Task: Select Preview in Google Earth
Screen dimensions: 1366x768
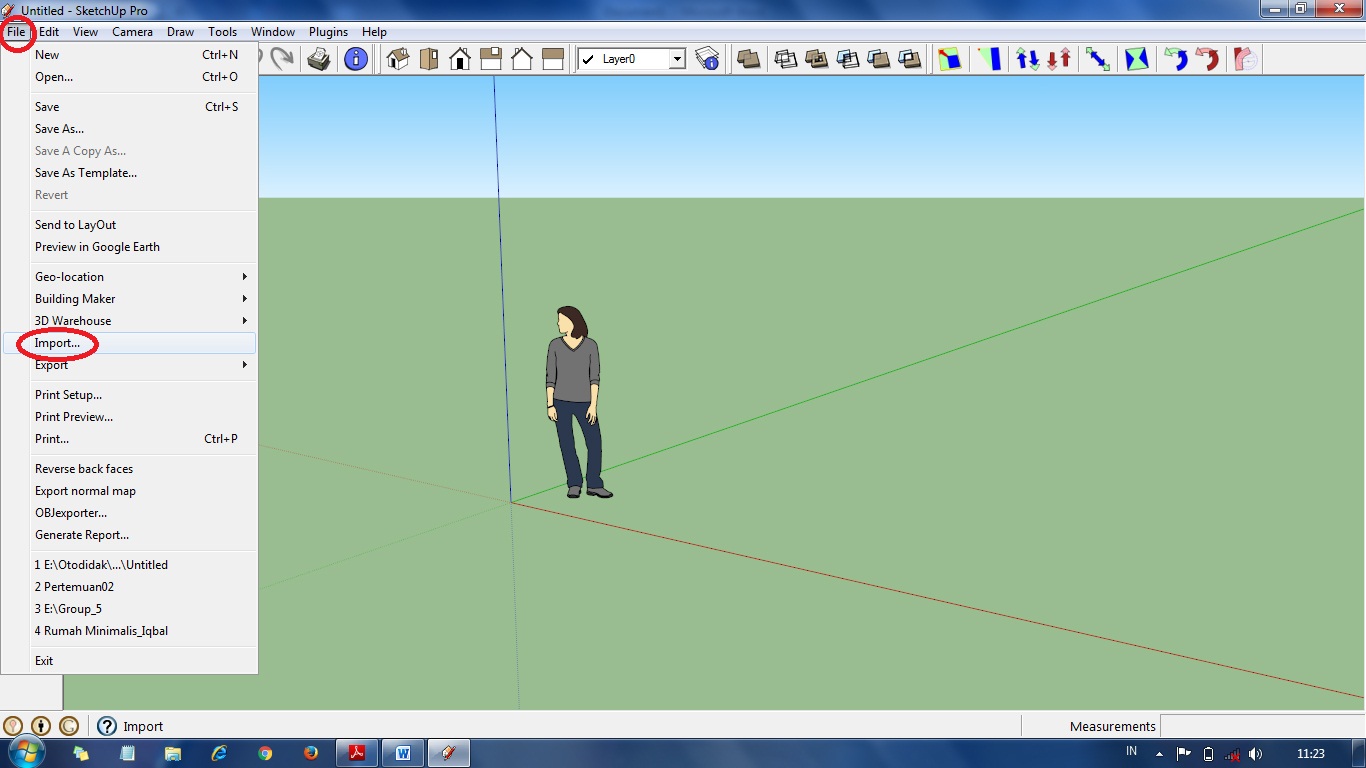Action: [129, 247]
